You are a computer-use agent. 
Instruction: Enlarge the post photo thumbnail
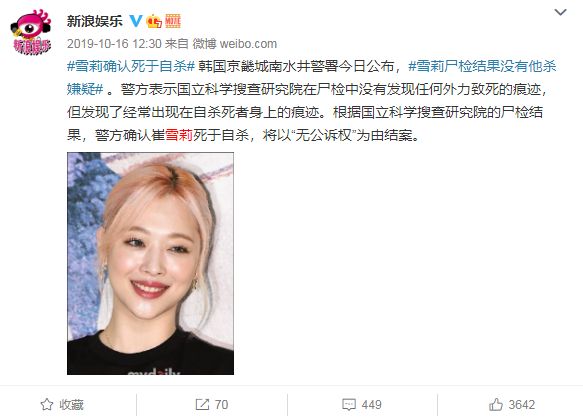click(151, 264)
